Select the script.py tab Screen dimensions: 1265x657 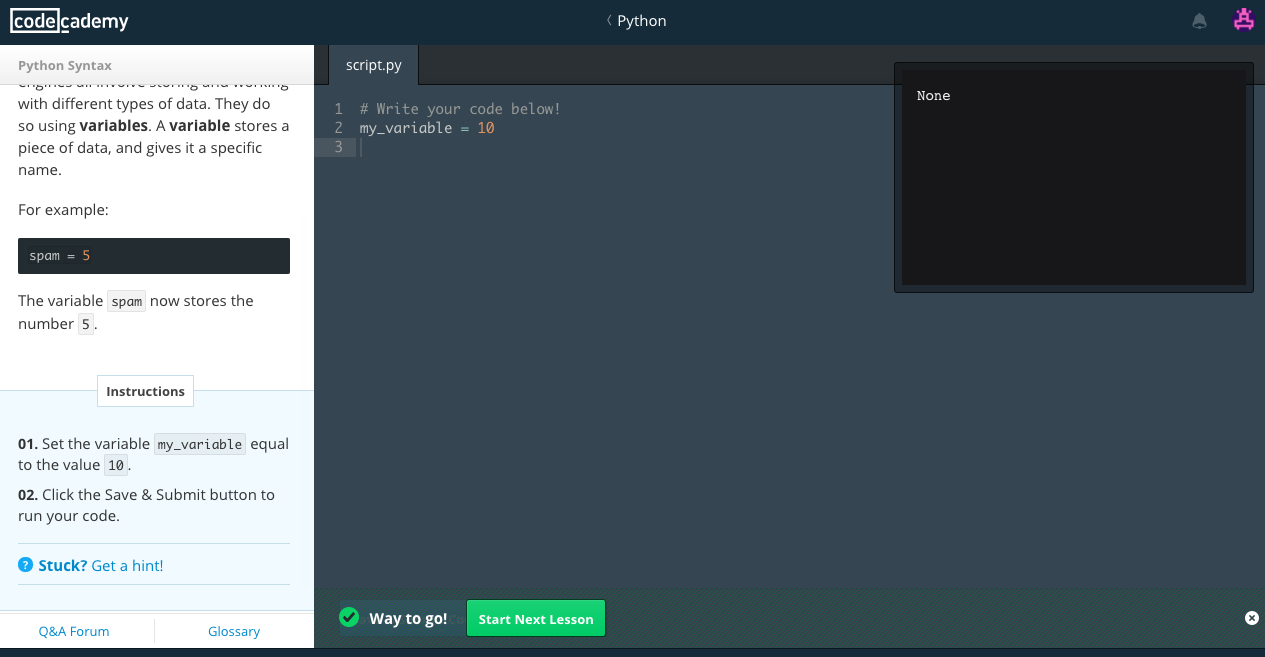(x=372, y=64)
